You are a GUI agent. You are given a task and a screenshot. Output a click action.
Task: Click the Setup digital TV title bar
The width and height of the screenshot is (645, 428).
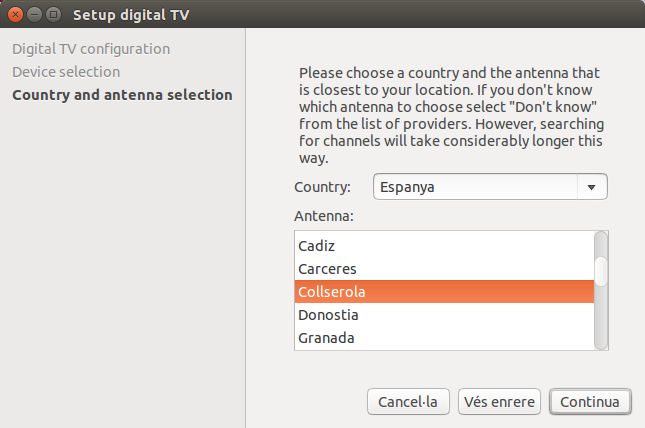tap(350, 15)
